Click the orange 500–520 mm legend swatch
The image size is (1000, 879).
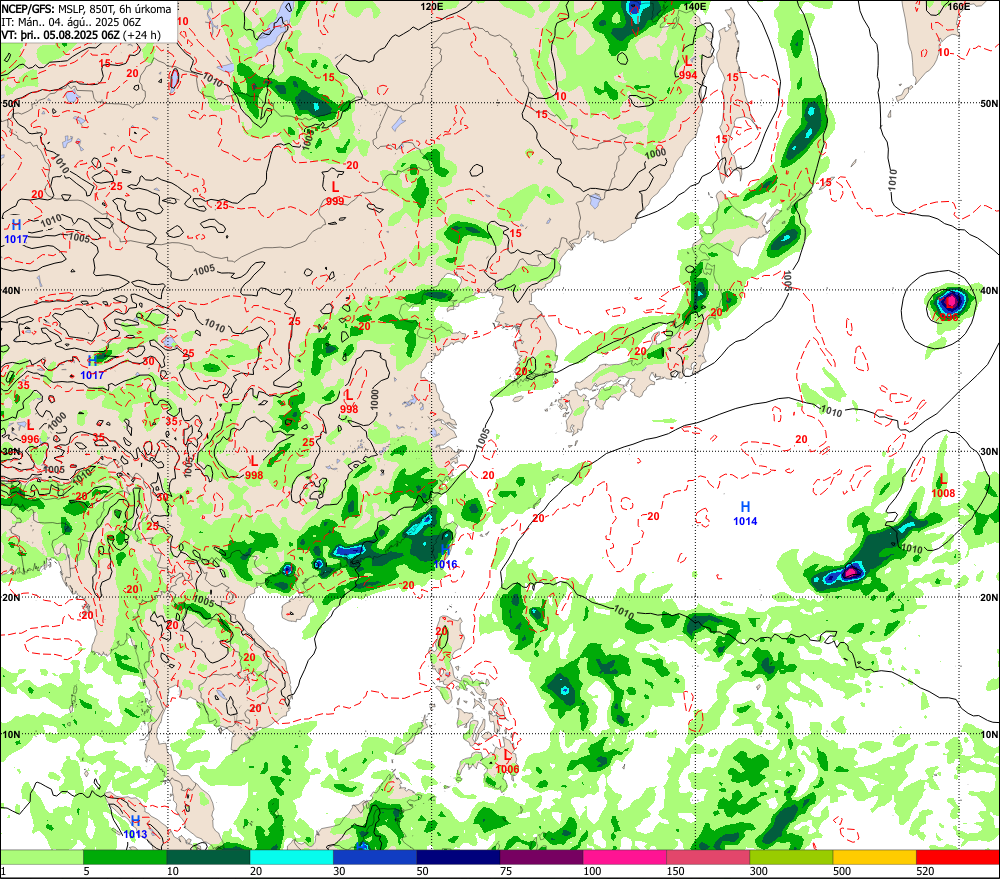874,857
